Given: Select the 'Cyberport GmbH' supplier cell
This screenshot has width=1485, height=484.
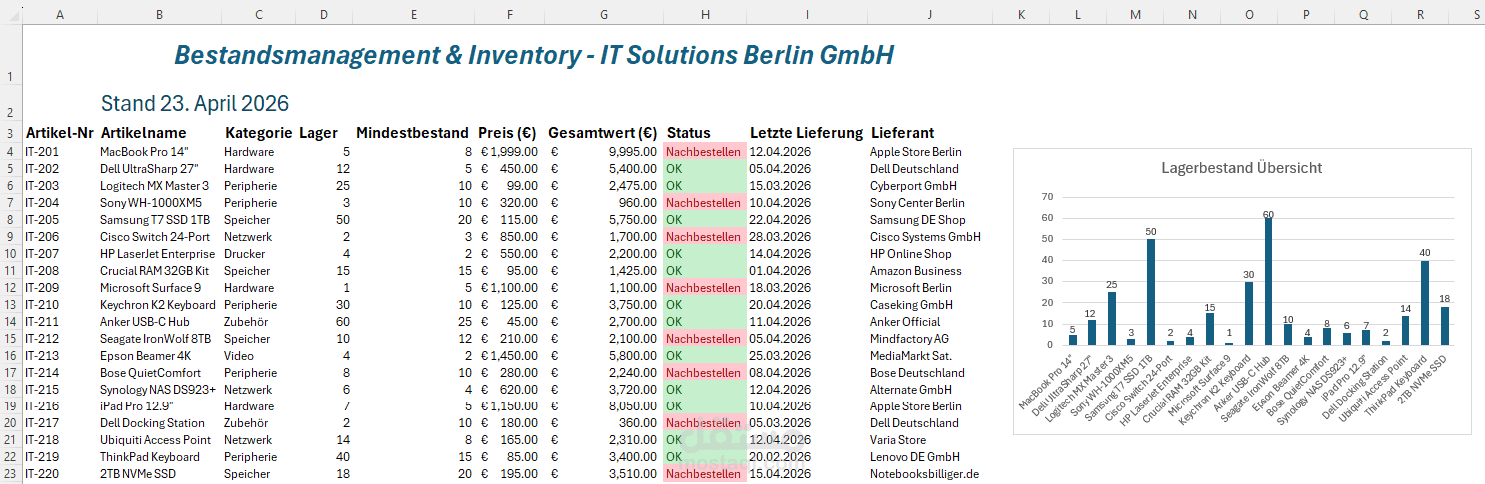Looking at the screenshot, I should point(929,186).
